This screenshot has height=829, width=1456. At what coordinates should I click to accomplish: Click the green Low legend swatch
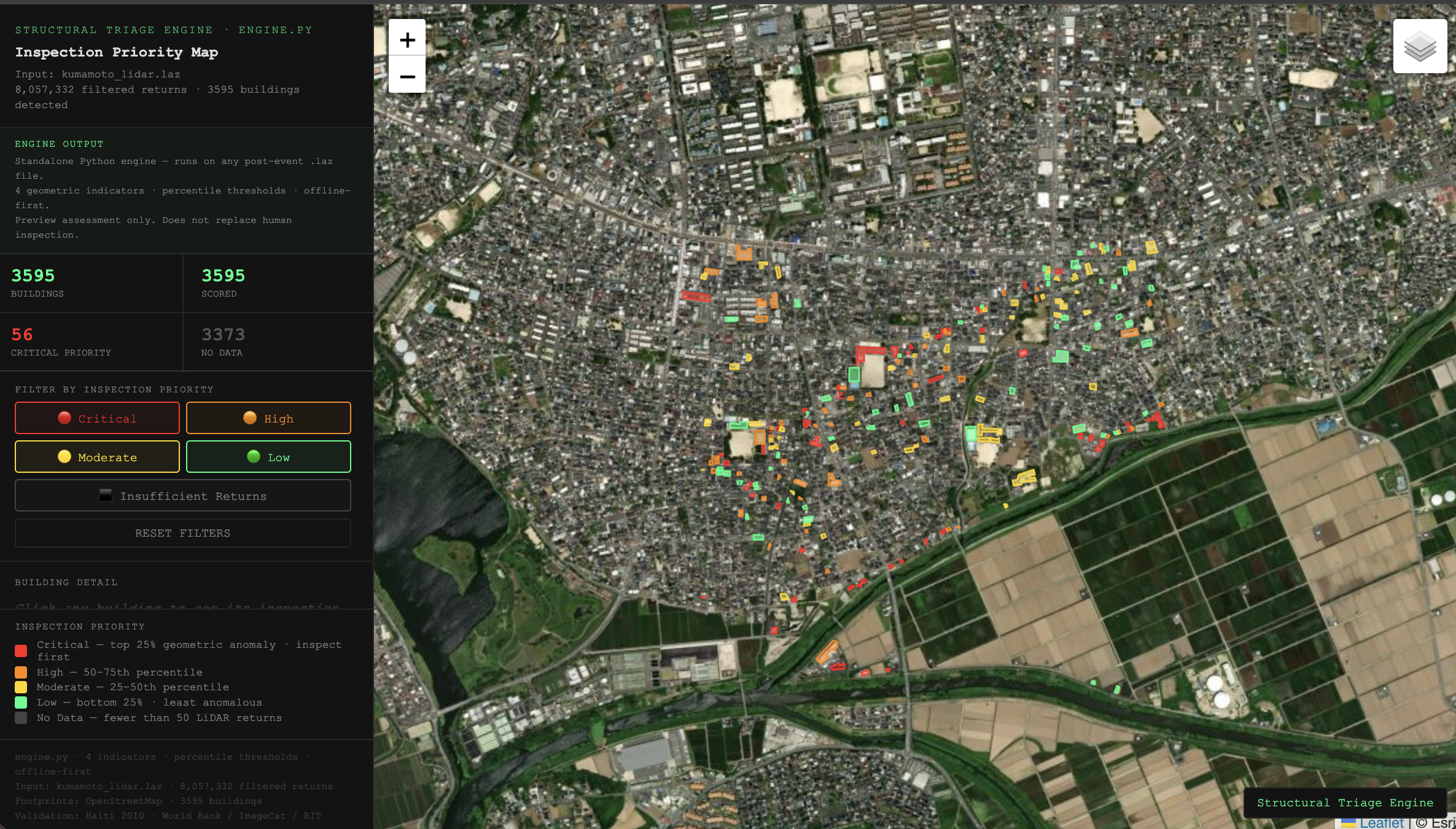(21, 703)
